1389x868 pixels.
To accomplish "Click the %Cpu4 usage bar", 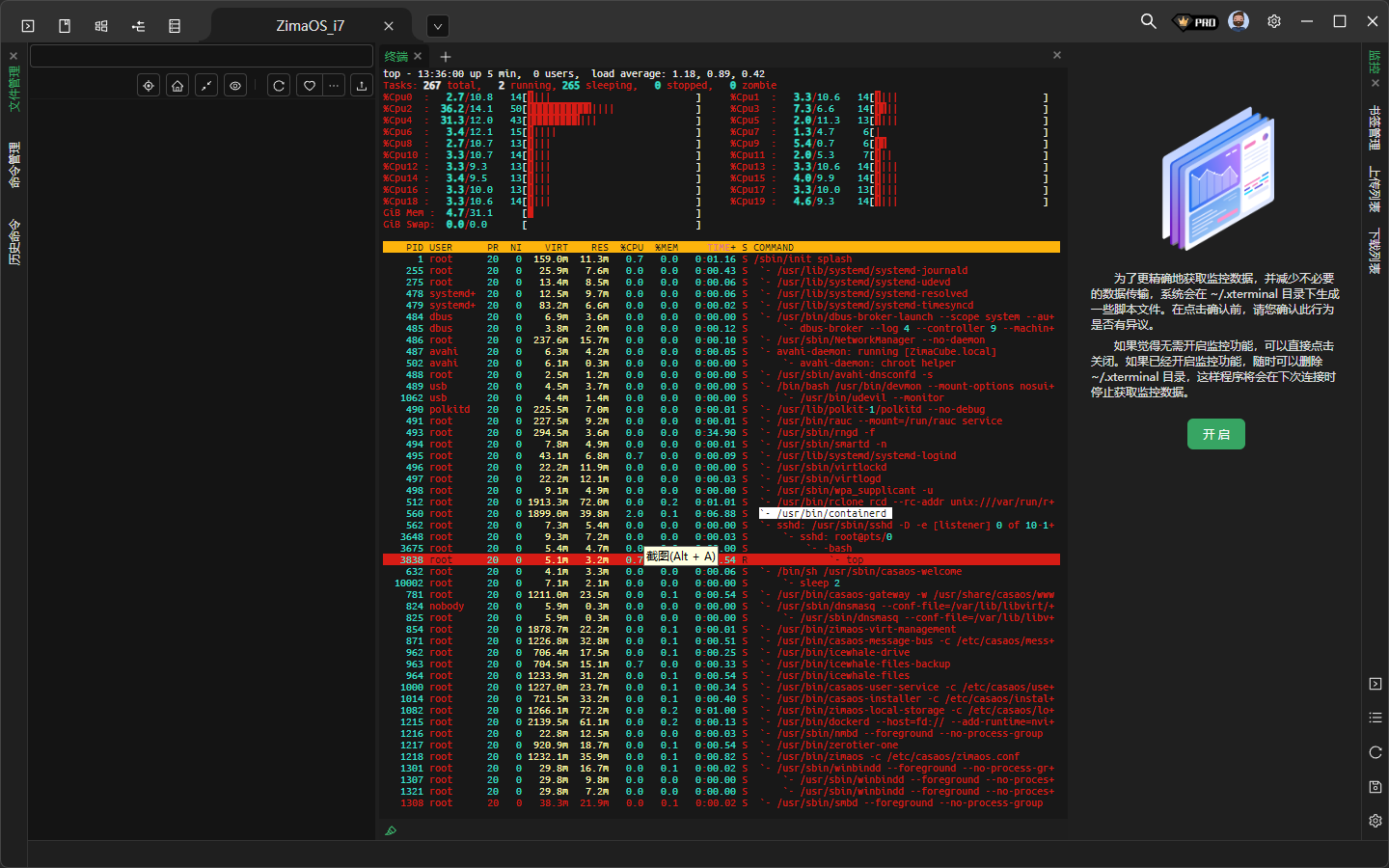I will point(612,121).
